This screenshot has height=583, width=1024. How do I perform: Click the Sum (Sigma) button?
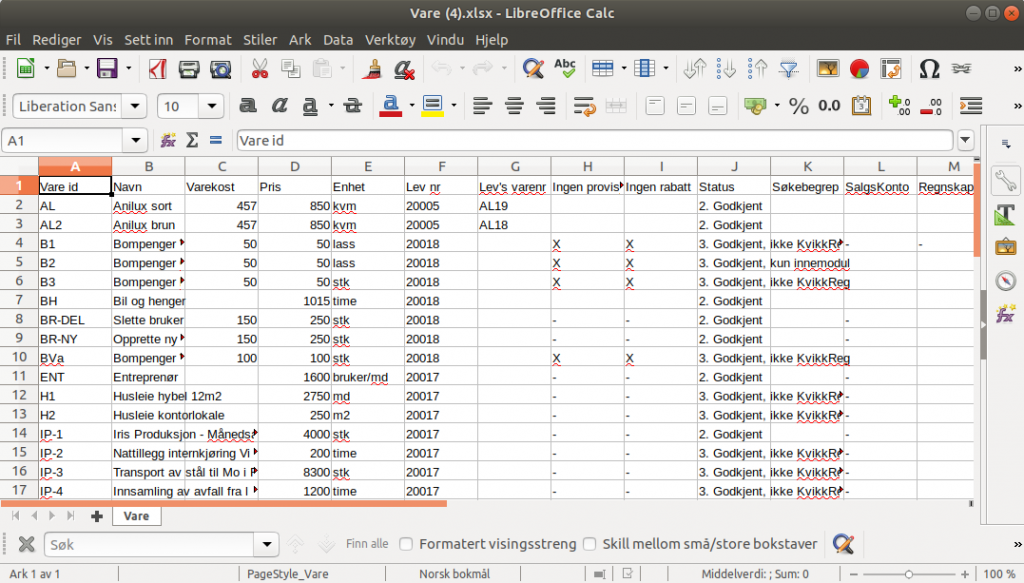tap(192, 140)
